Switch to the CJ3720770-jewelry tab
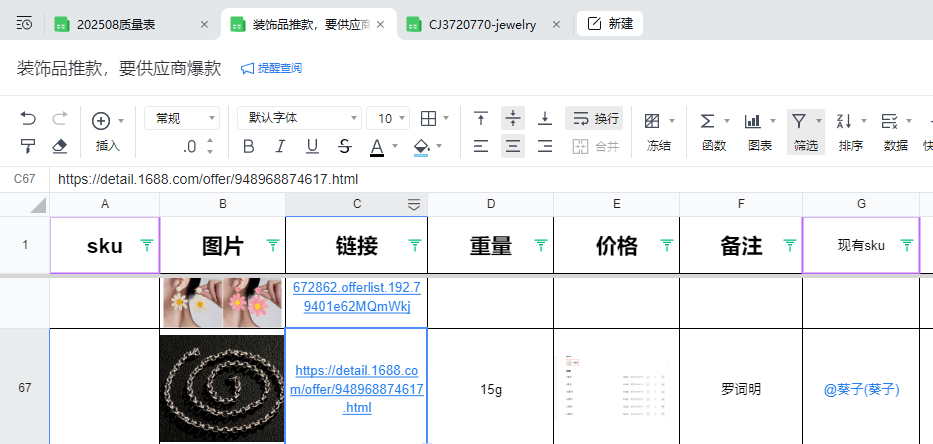 coord(480,24)
